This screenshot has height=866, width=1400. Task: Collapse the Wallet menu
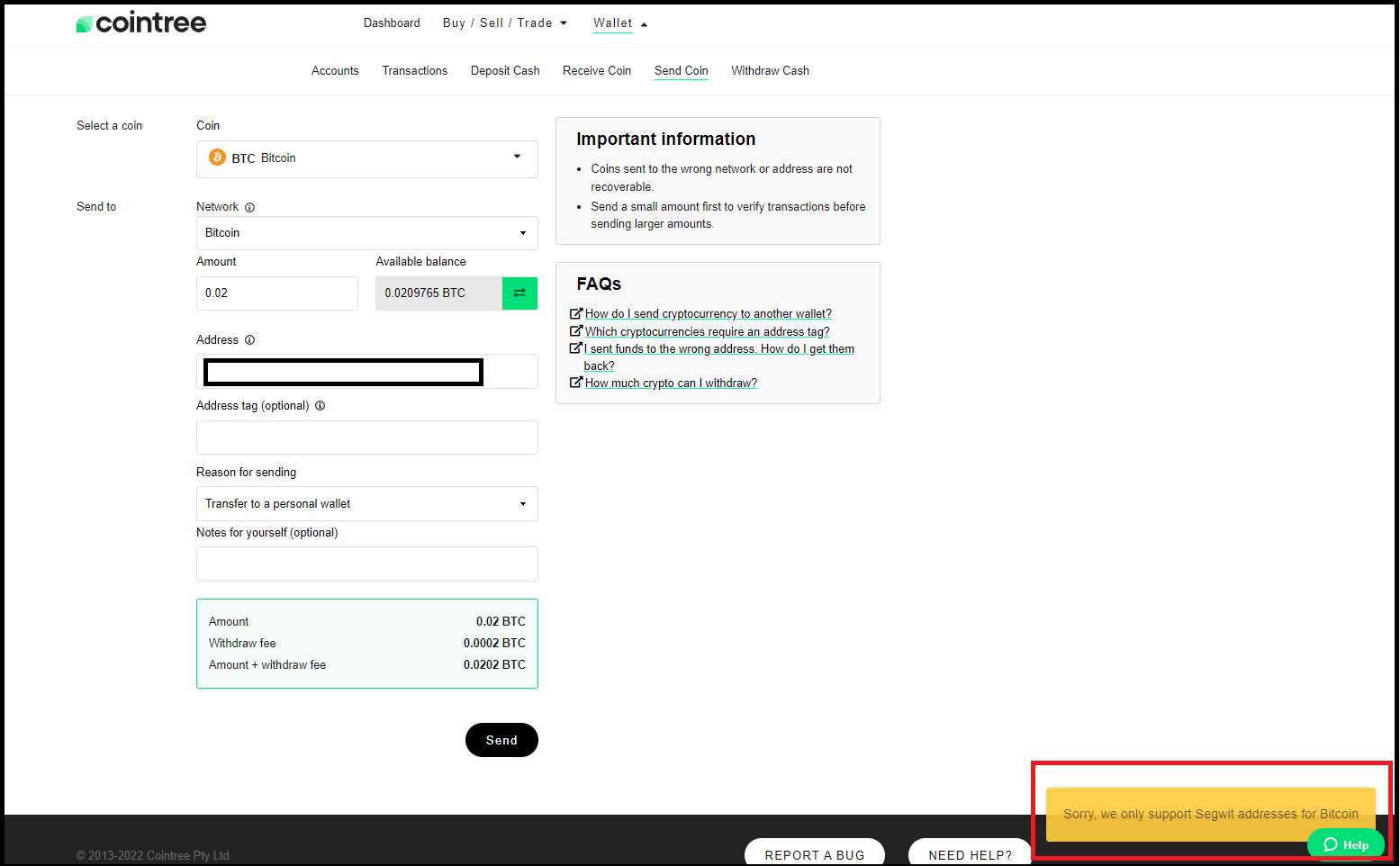[x=620, y=23]
